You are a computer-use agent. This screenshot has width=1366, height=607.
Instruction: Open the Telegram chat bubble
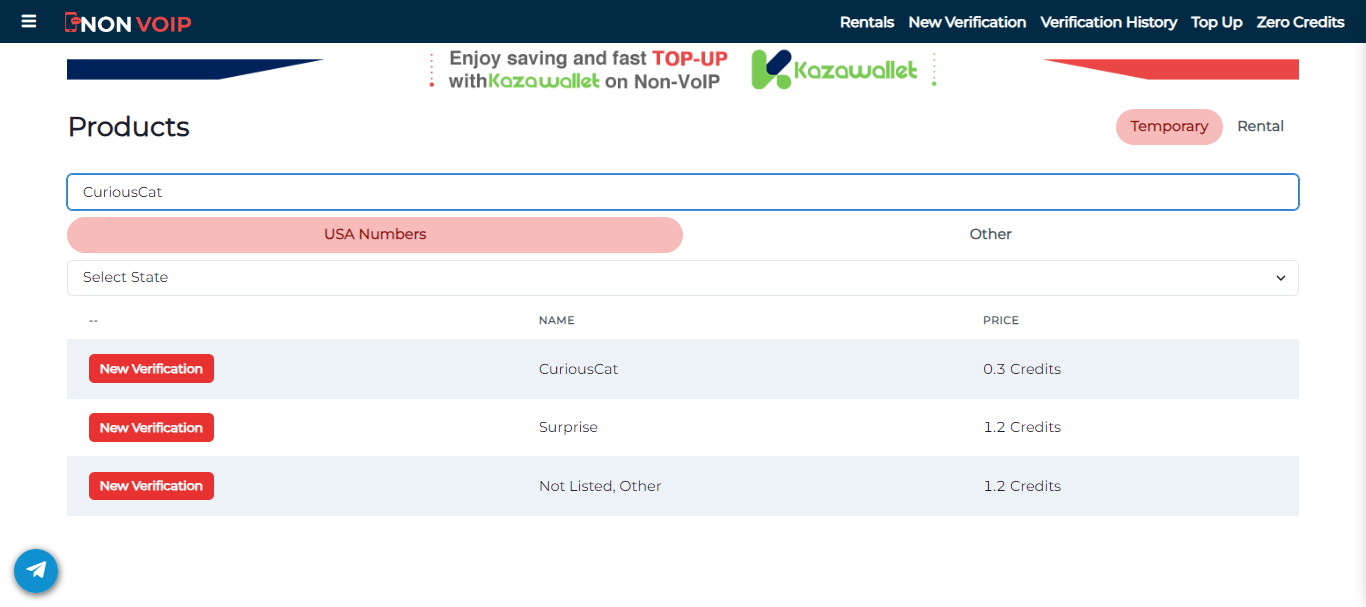36,570
